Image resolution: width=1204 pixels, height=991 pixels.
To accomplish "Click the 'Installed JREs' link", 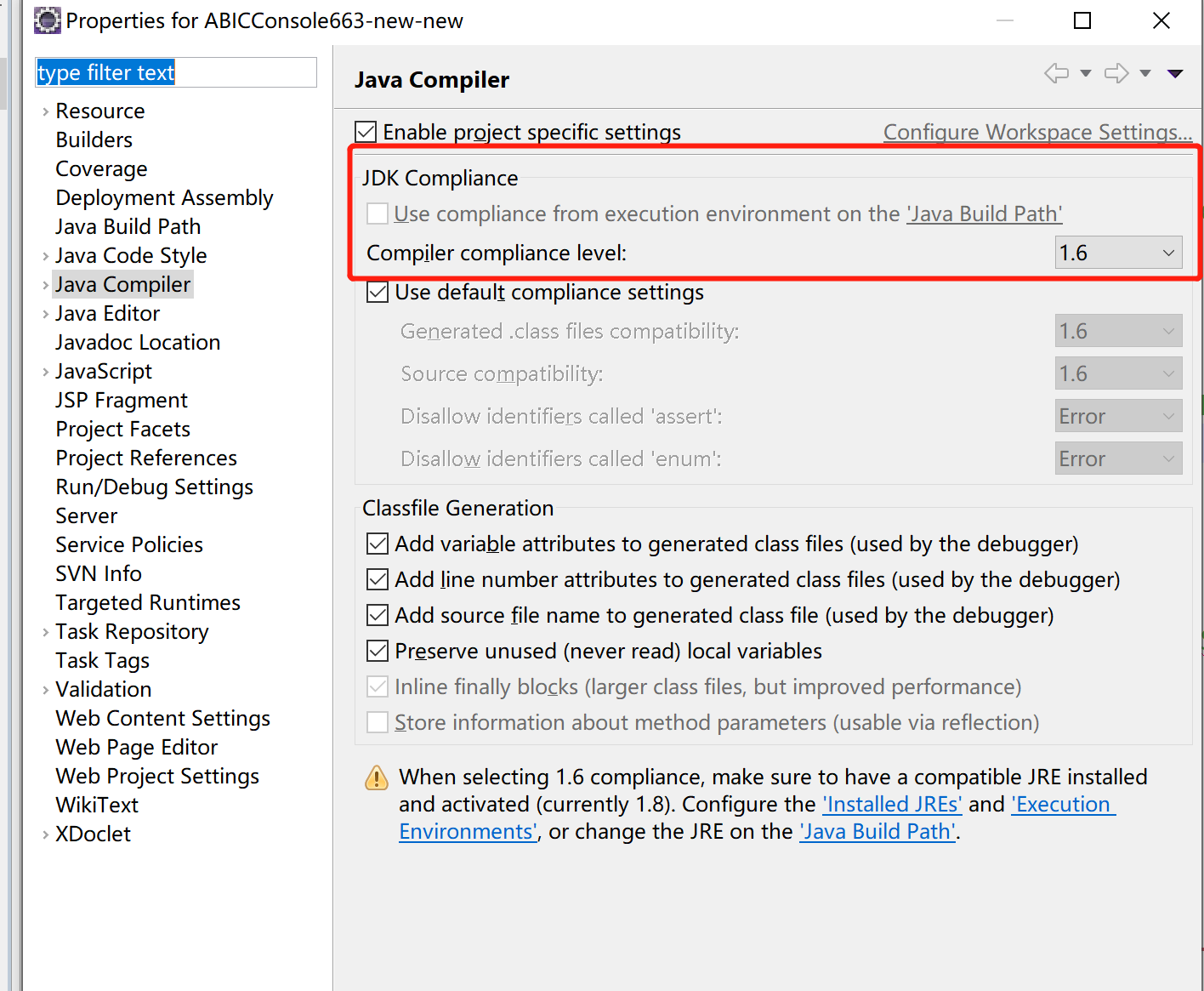I will pyautogui.click(x=891, y=804).
